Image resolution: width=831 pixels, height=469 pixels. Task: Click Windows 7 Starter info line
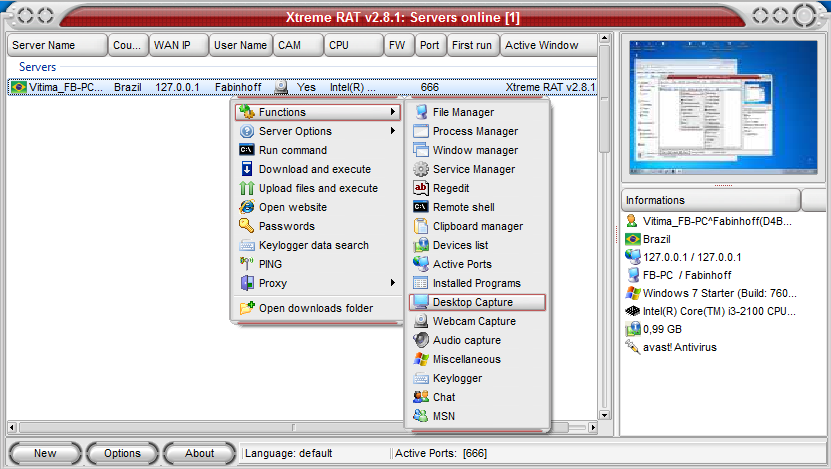coord(711,293)
